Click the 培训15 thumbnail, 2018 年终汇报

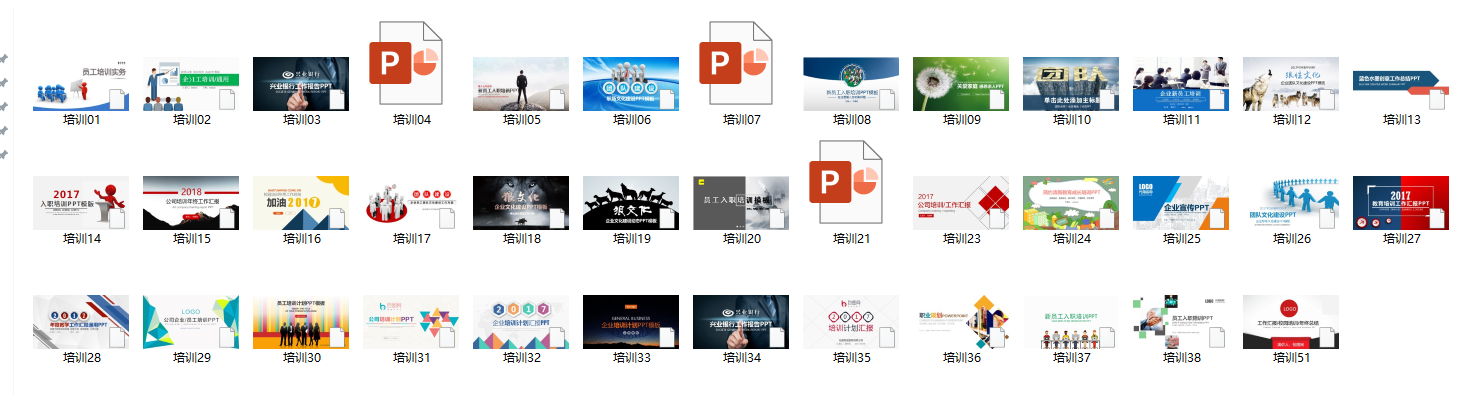click(x=191, y=203)
